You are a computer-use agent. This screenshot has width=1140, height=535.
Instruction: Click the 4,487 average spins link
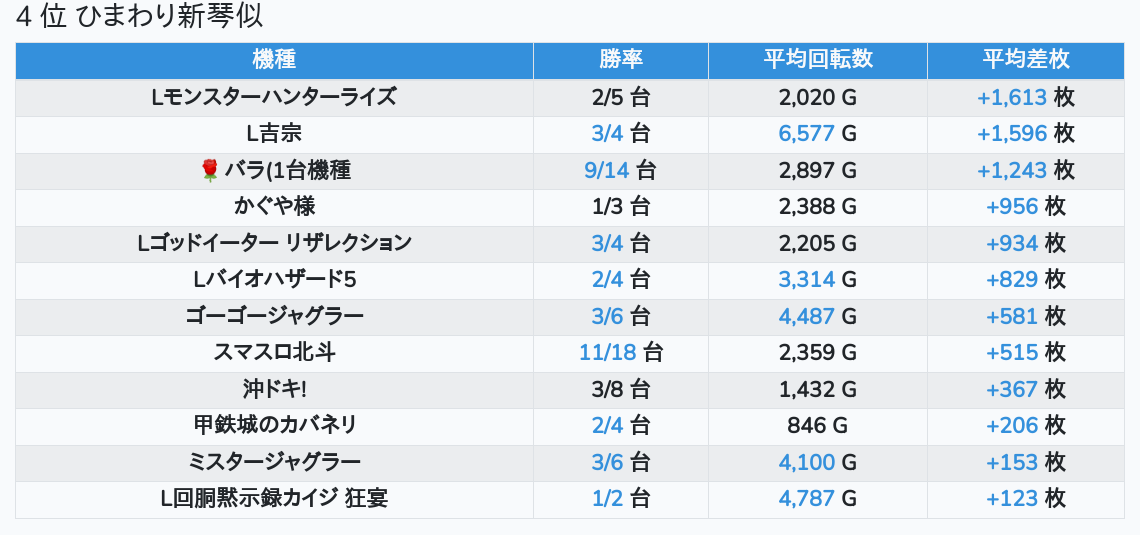coord(806,316)
